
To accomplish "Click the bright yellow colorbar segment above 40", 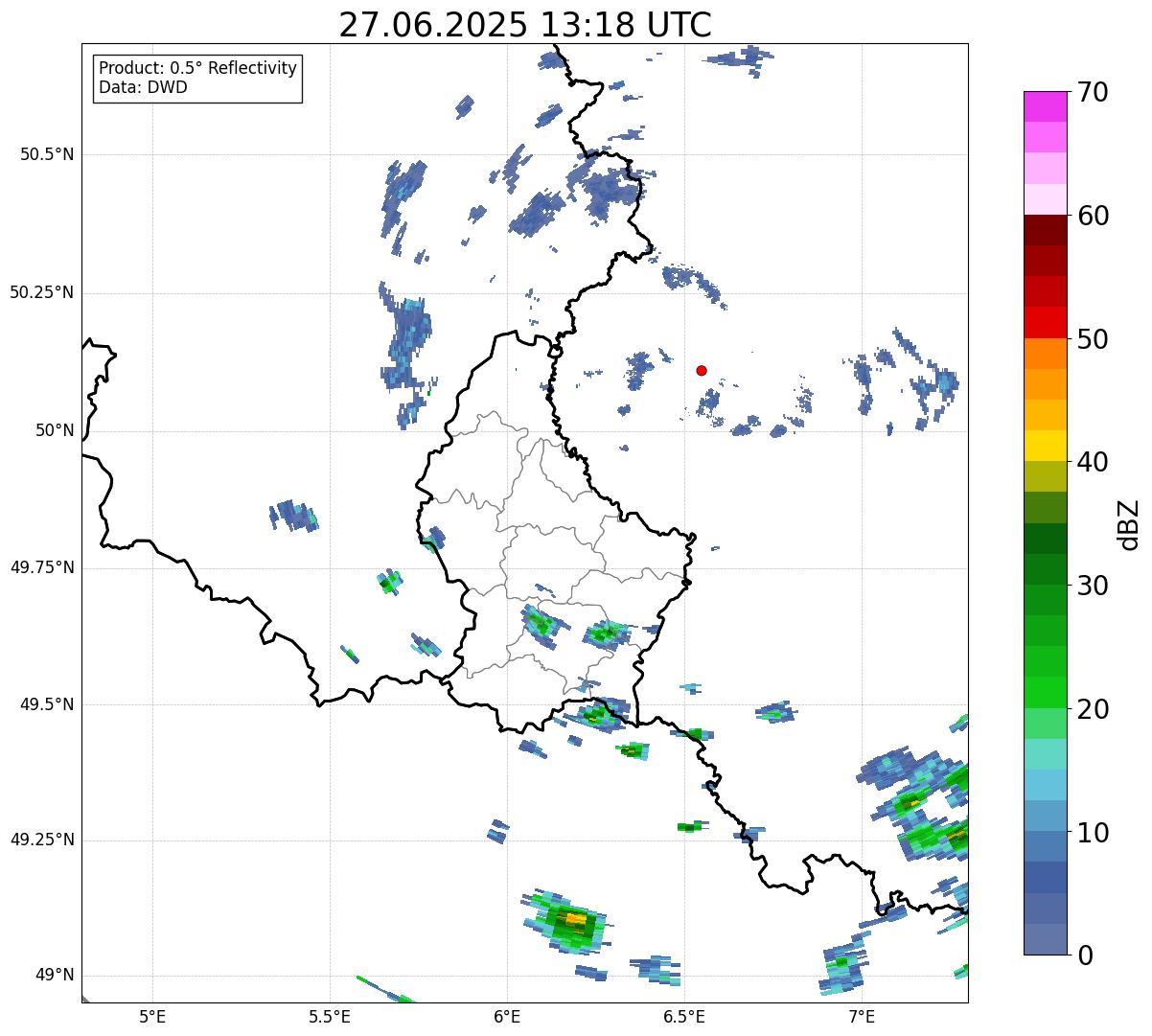I will (1046, 446).
